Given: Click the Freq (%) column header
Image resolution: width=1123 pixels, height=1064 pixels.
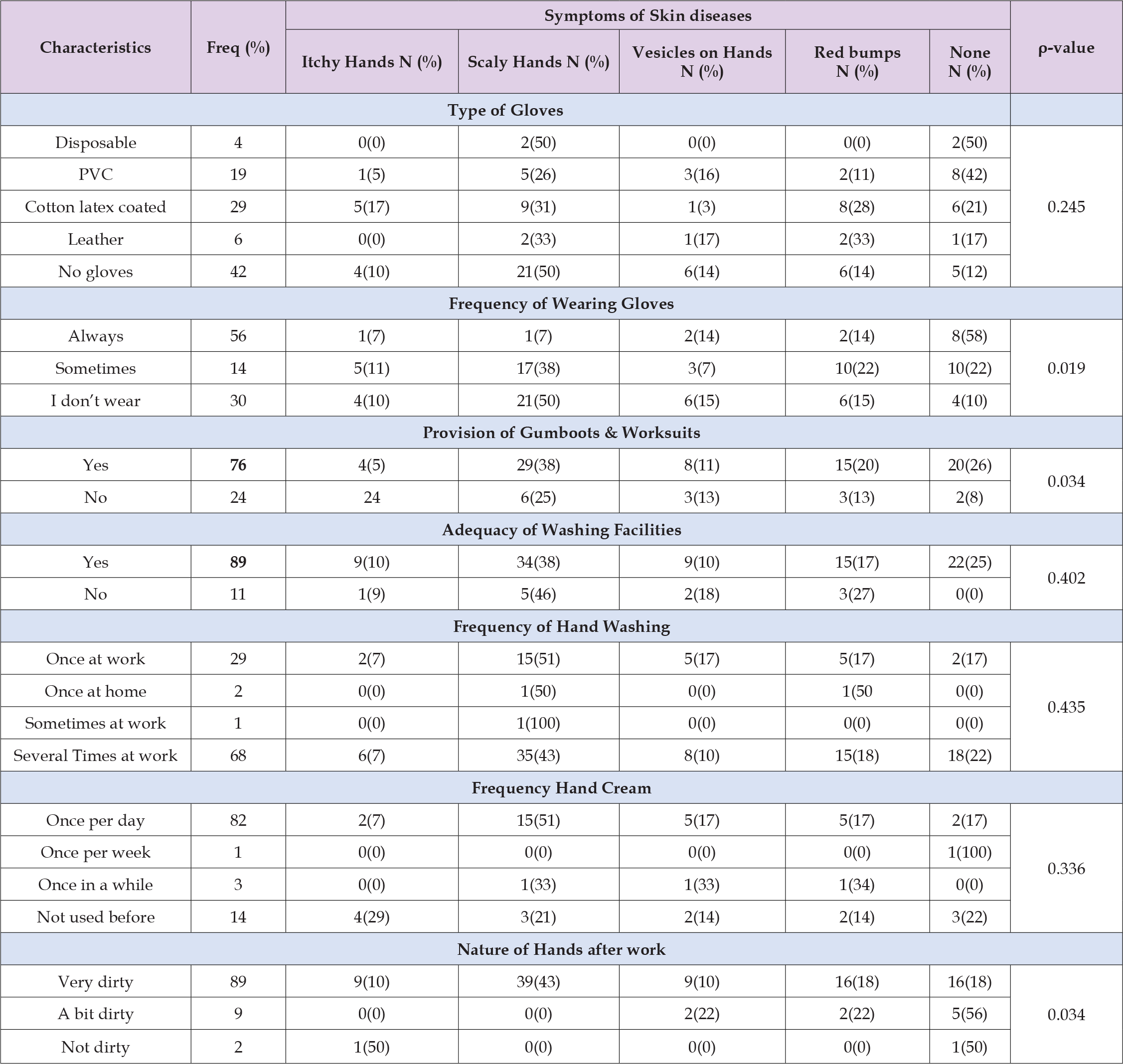Looking at the screenshot, I should pyautogui.click(x=238, y=48).
